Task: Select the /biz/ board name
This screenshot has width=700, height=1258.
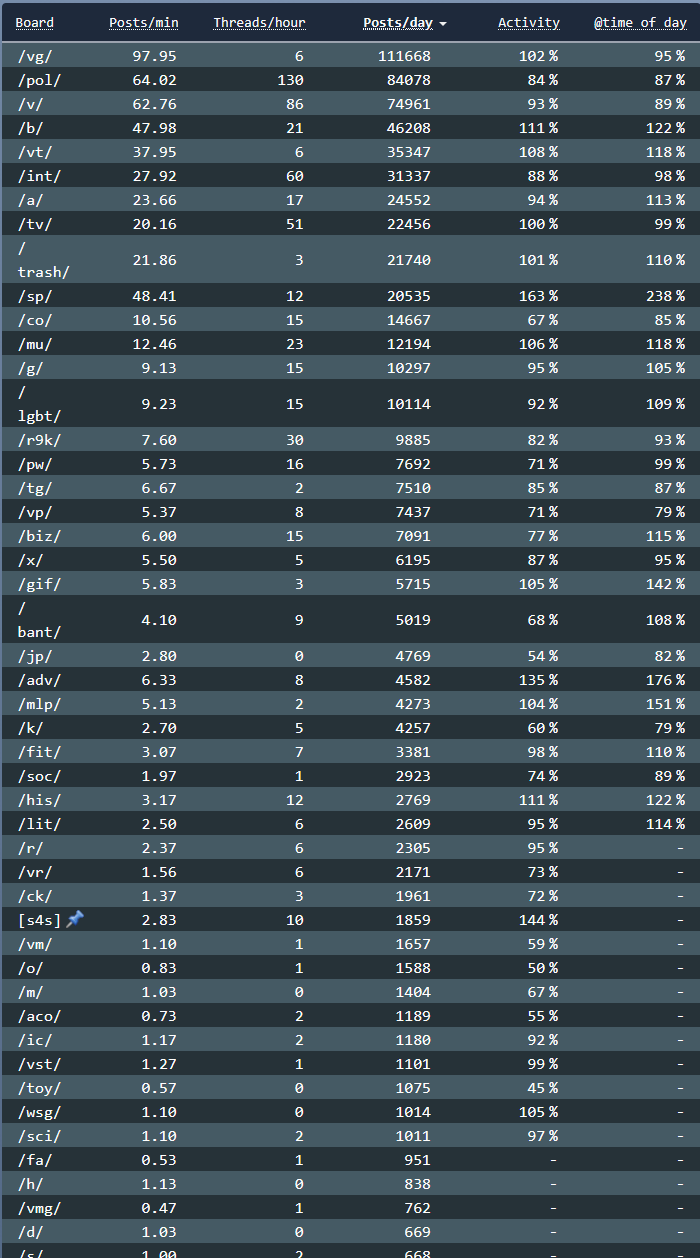Action: (x=39, y=536)
